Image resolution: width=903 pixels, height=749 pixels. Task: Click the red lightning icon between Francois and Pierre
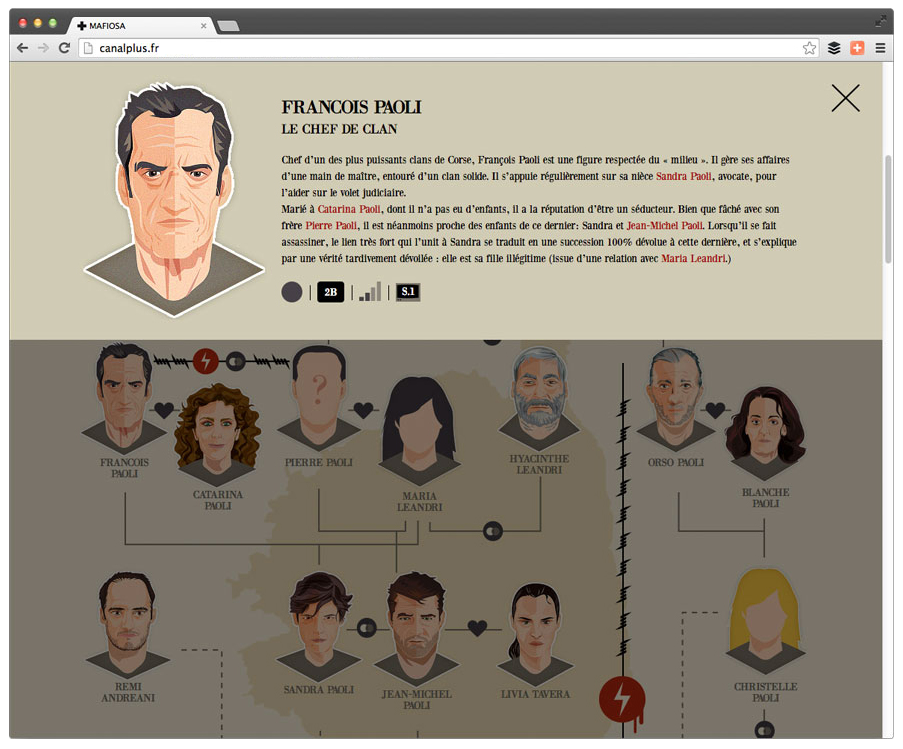pos(205,362)
